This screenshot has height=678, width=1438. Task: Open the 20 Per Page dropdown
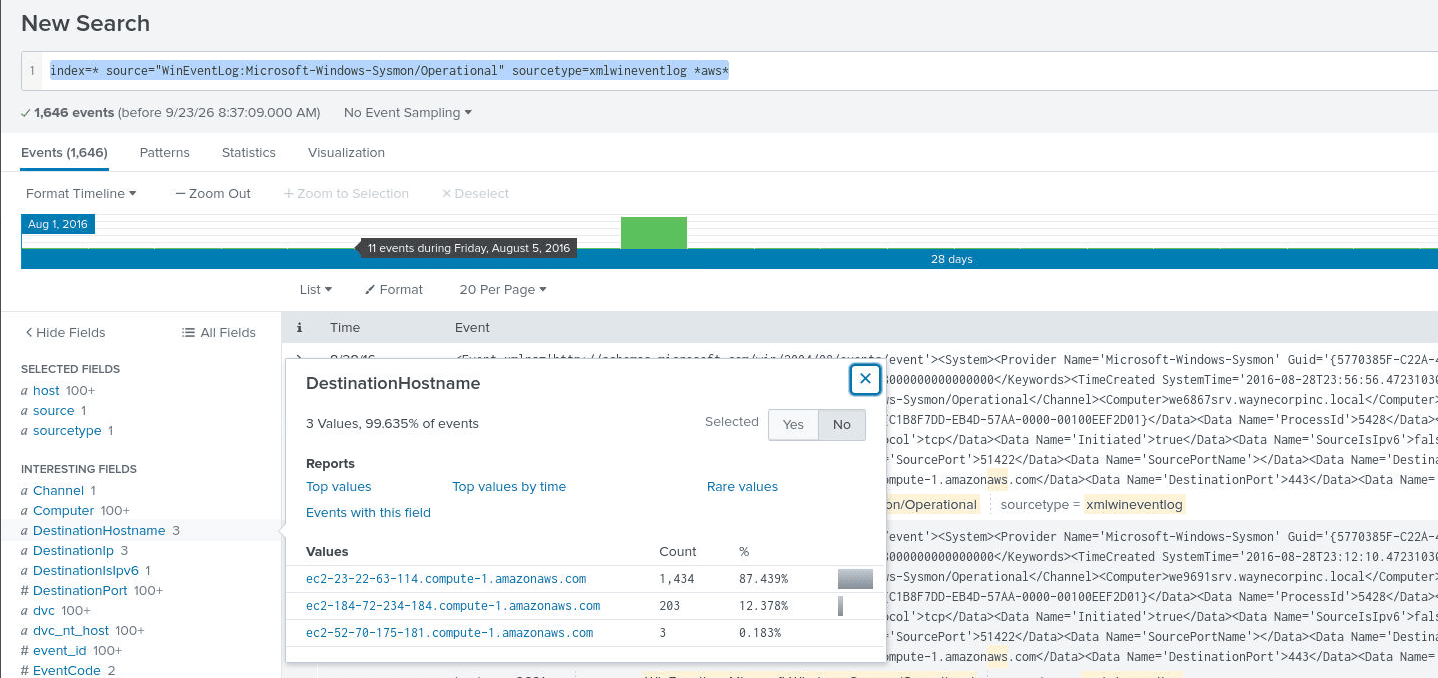pyautogui.click(x=503, y=289)
